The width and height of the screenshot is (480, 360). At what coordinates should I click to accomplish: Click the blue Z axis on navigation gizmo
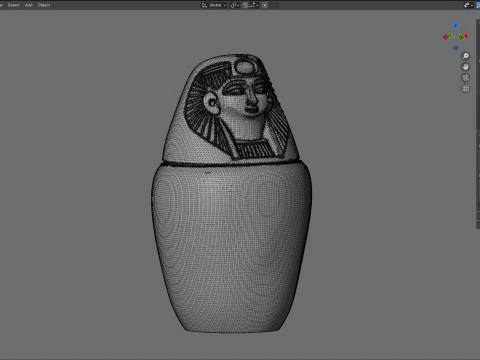coord(455,25)
